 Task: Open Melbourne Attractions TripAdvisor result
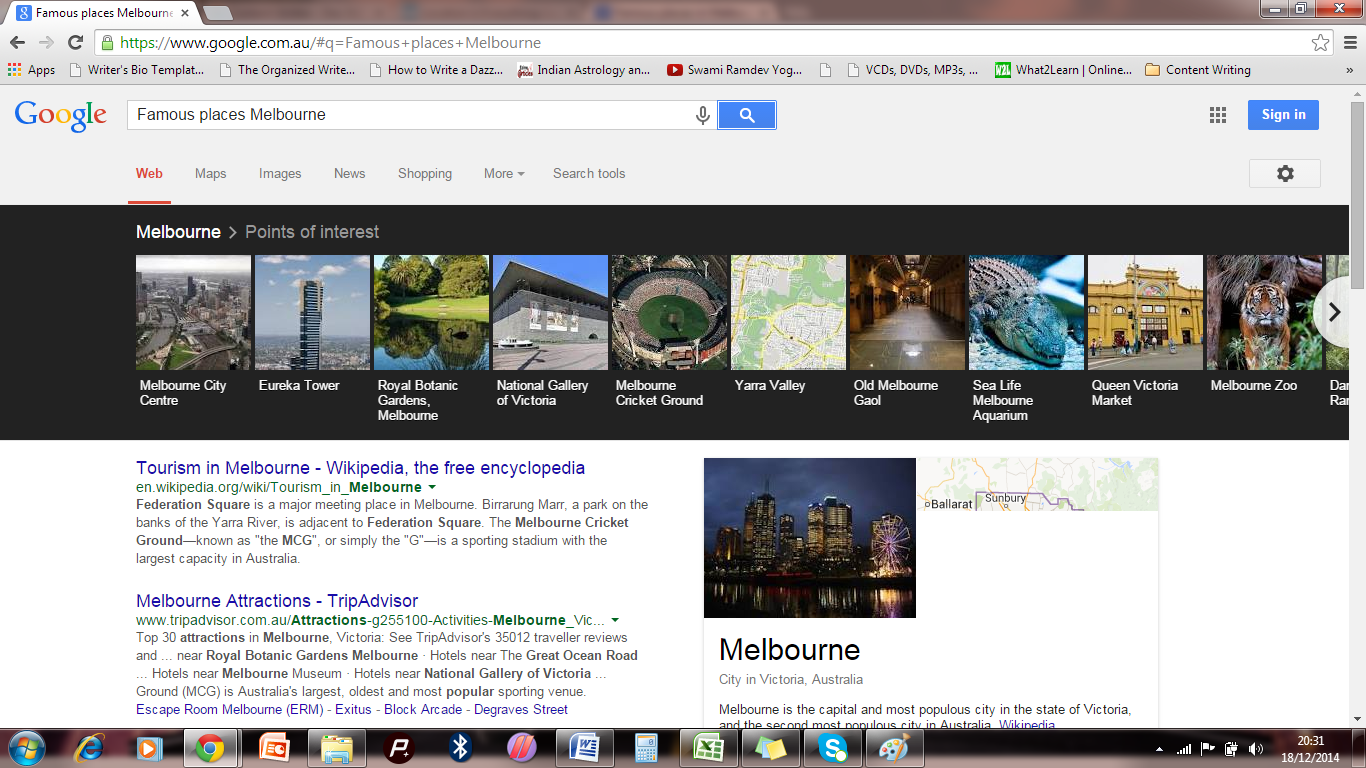[x=277, y=601]
